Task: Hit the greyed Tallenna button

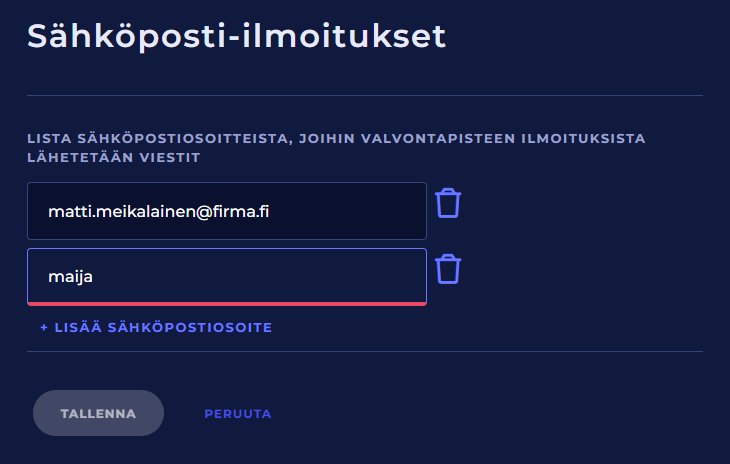Action: (x=98, y=413)
